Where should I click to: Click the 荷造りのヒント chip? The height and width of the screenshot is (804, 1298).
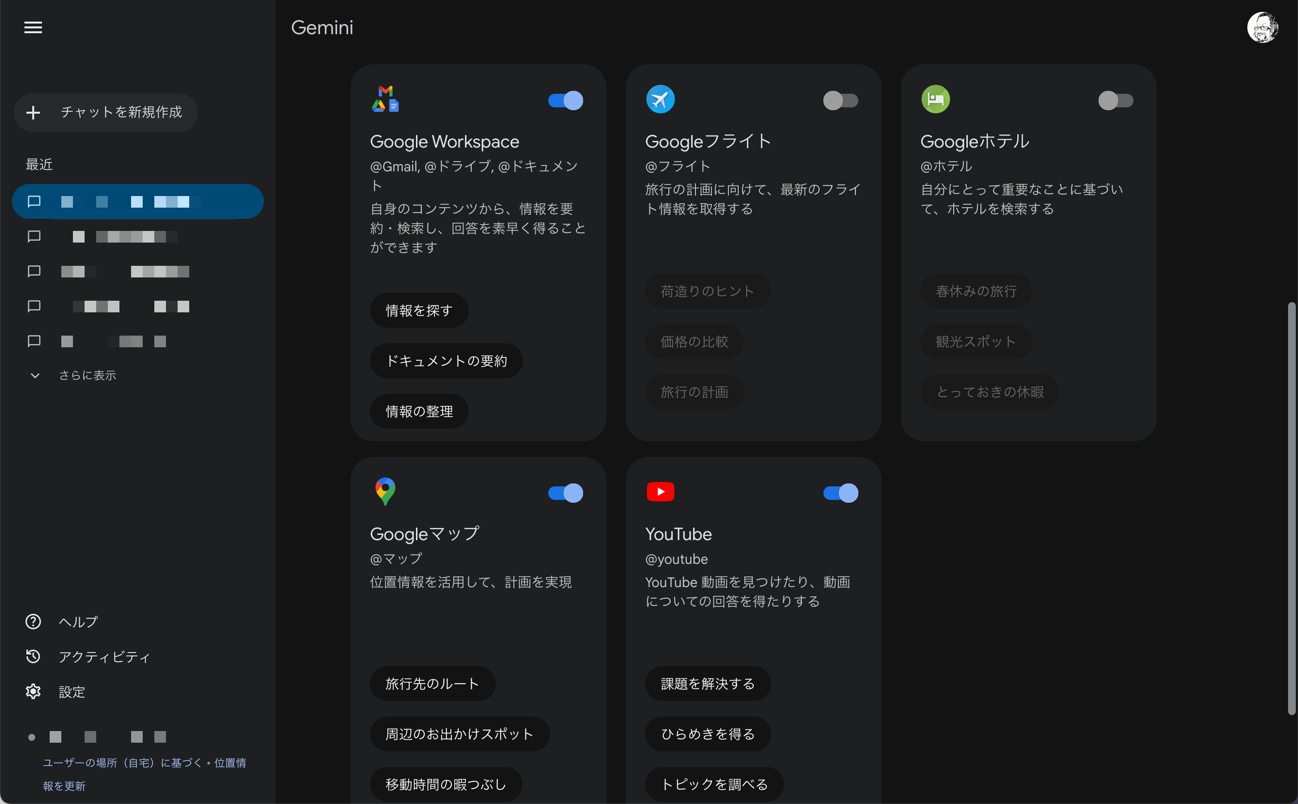point(708,292)
